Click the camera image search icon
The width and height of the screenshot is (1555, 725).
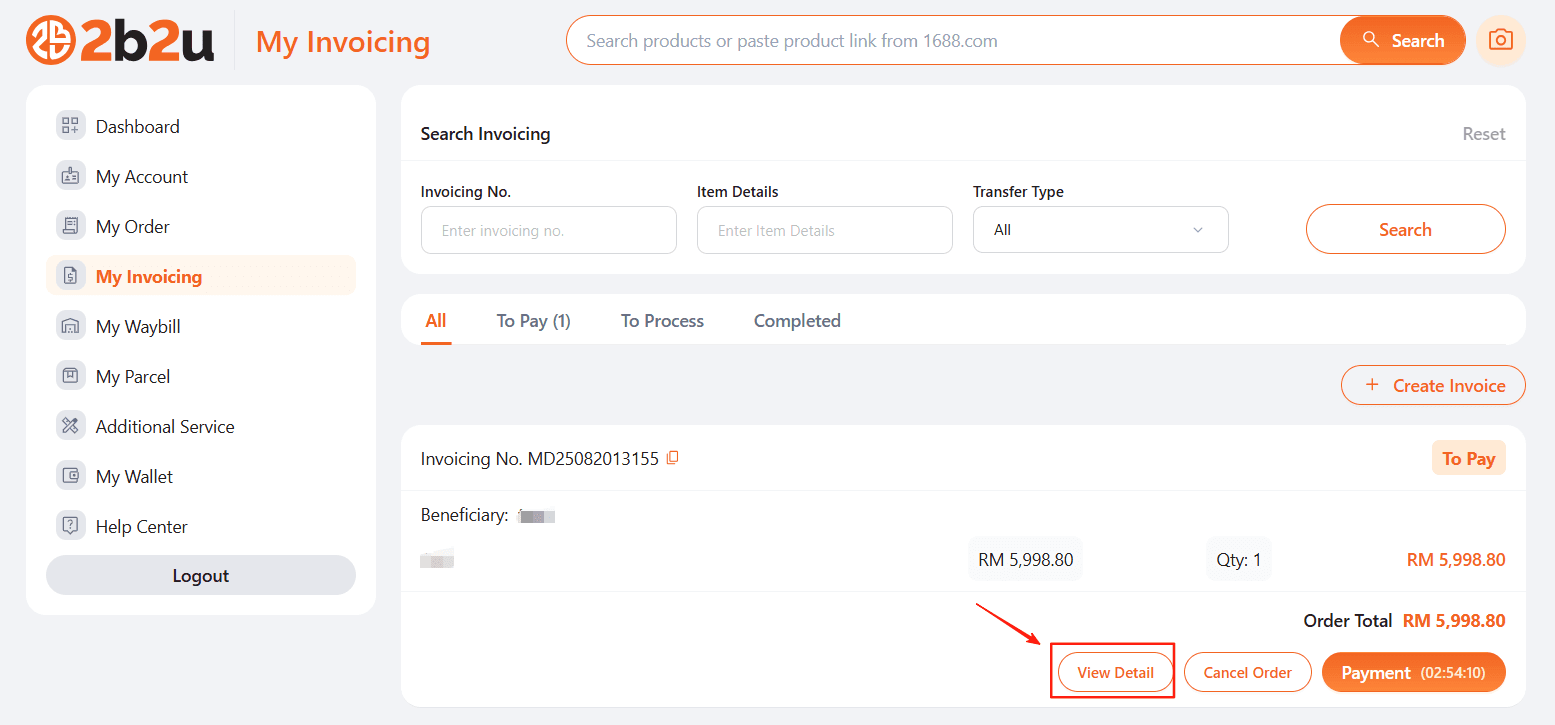coord(1500,41)
